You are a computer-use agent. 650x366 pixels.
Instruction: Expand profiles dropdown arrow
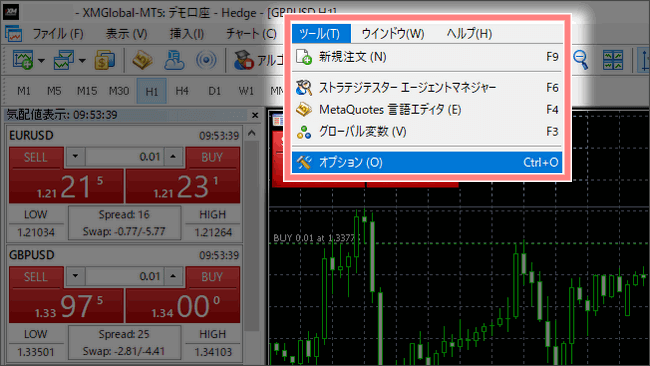click(x=82, y=61)
